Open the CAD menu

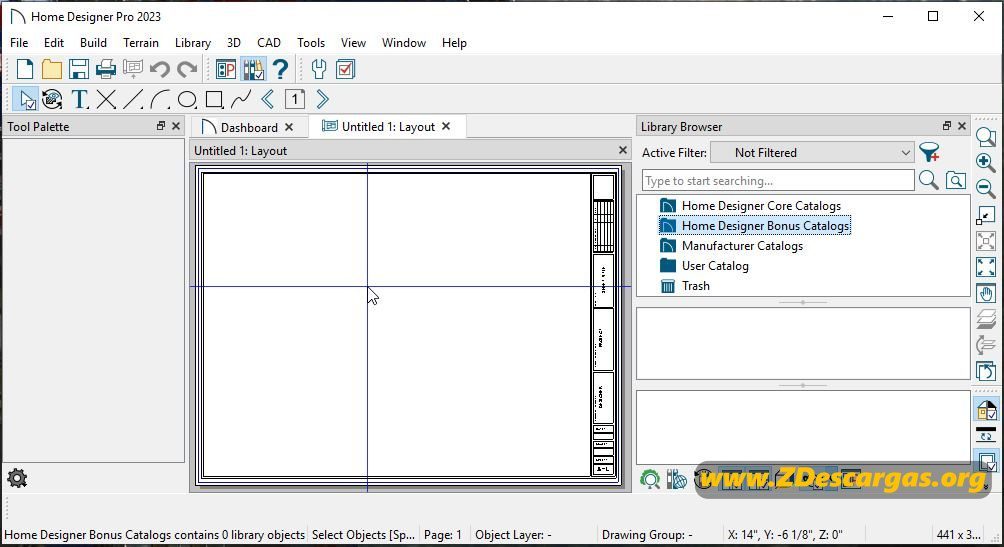pos(269,42)
